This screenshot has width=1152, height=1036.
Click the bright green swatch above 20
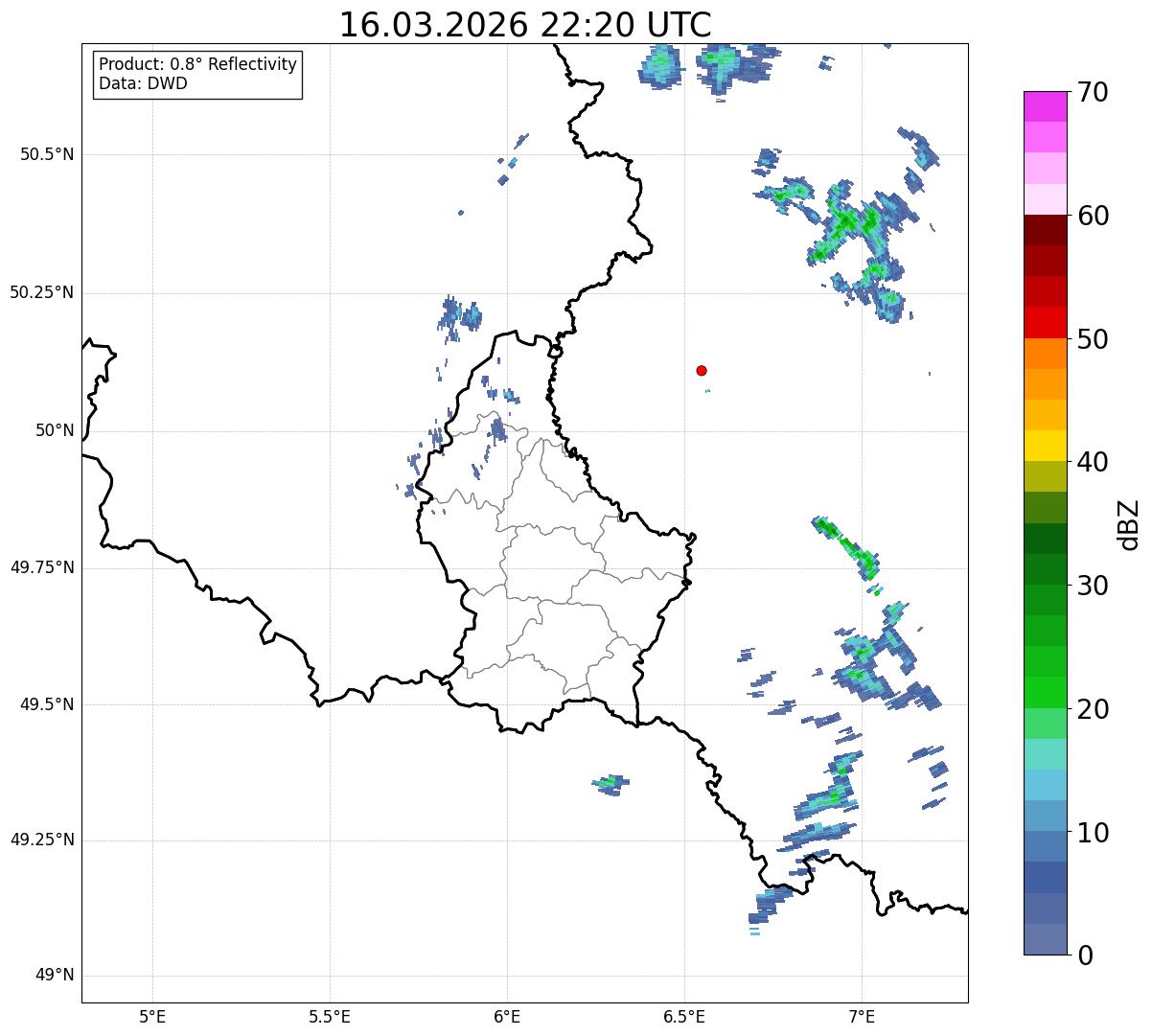pyautogui.click(x=1045, y=692)
